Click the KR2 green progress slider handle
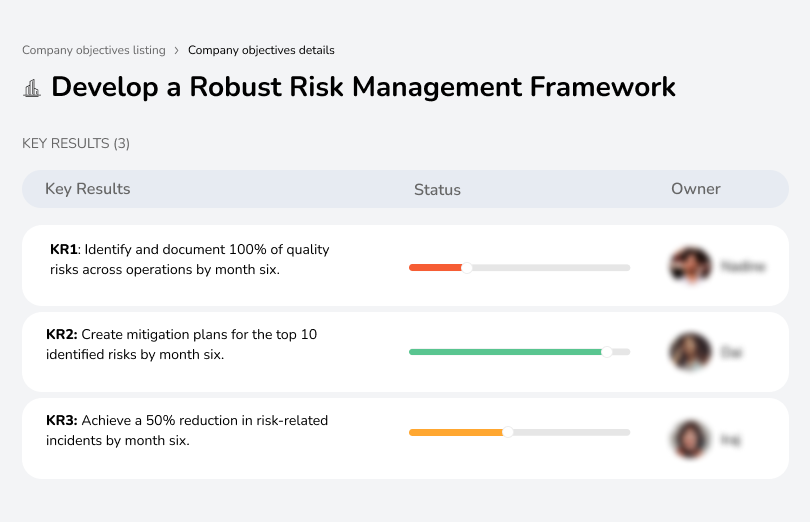This screenshot has width=810, height=522. [x=606, y=352]
